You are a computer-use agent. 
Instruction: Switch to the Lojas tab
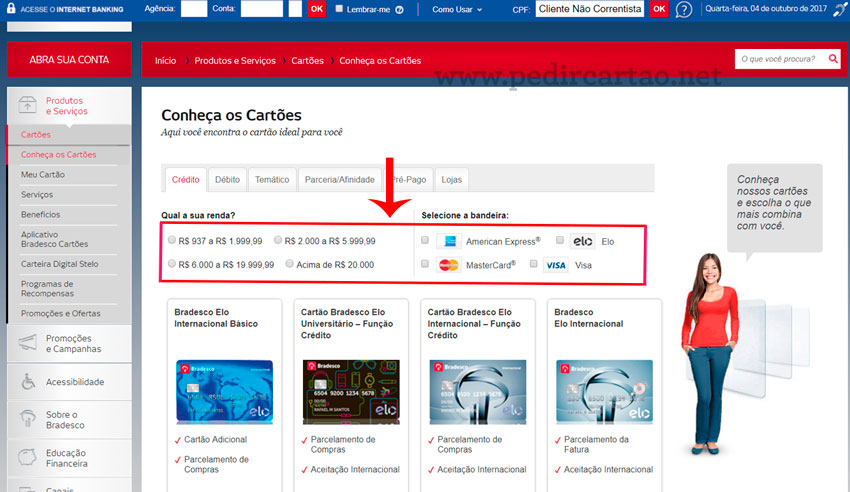pyautogui.click(x=452, y=180)
